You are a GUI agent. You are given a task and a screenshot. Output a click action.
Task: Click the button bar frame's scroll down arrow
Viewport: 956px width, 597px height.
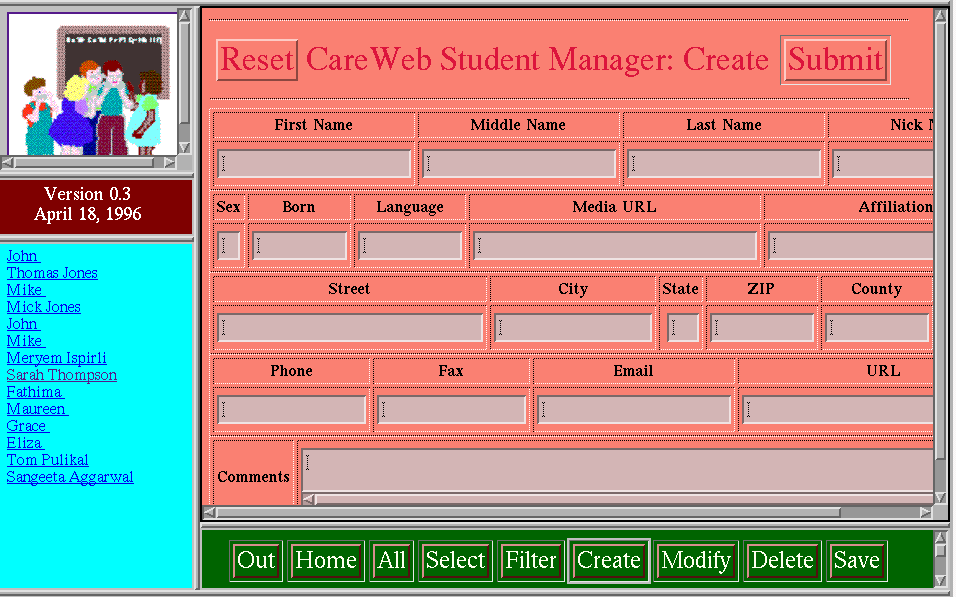[x=941, y=580]
